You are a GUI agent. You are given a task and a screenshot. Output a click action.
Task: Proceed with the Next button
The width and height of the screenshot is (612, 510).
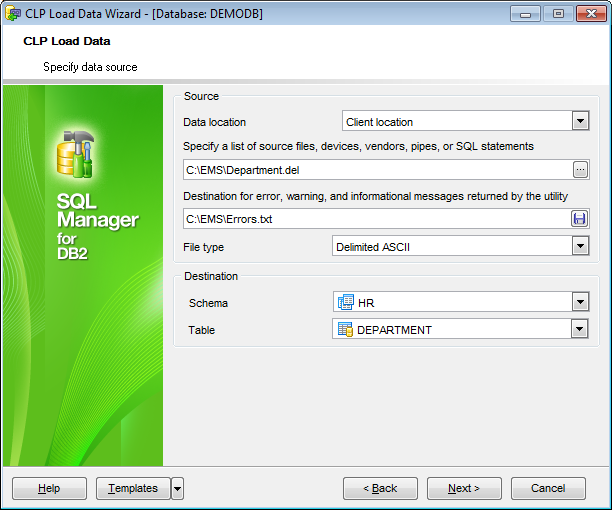point(464,488)
